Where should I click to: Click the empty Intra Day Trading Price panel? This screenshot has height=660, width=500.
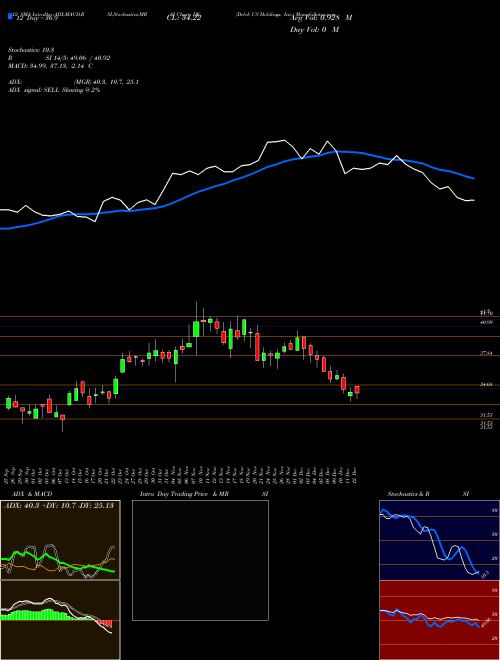[200, 560]
